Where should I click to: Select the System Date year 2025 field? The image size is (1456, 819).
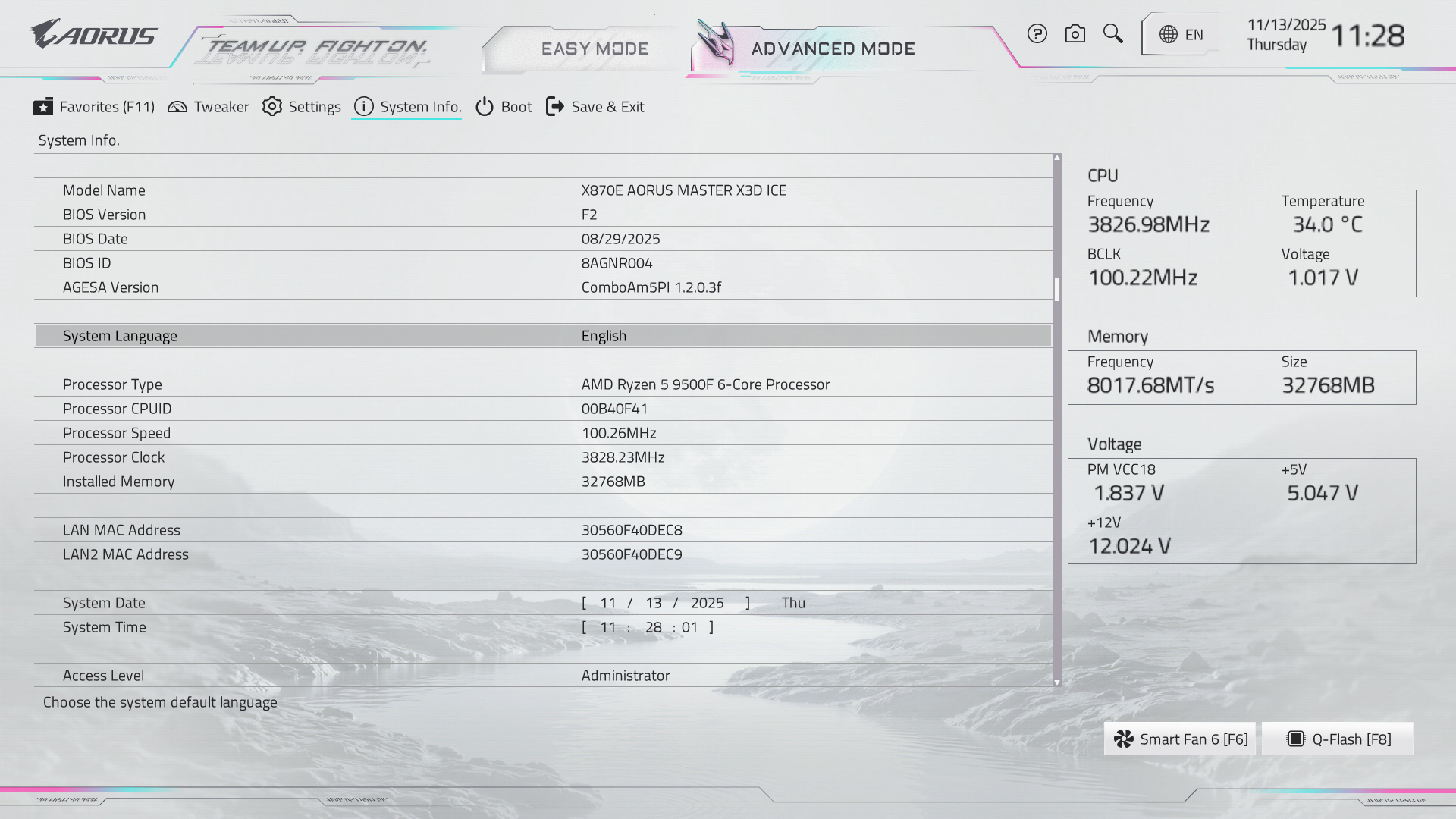click(707, 603)
